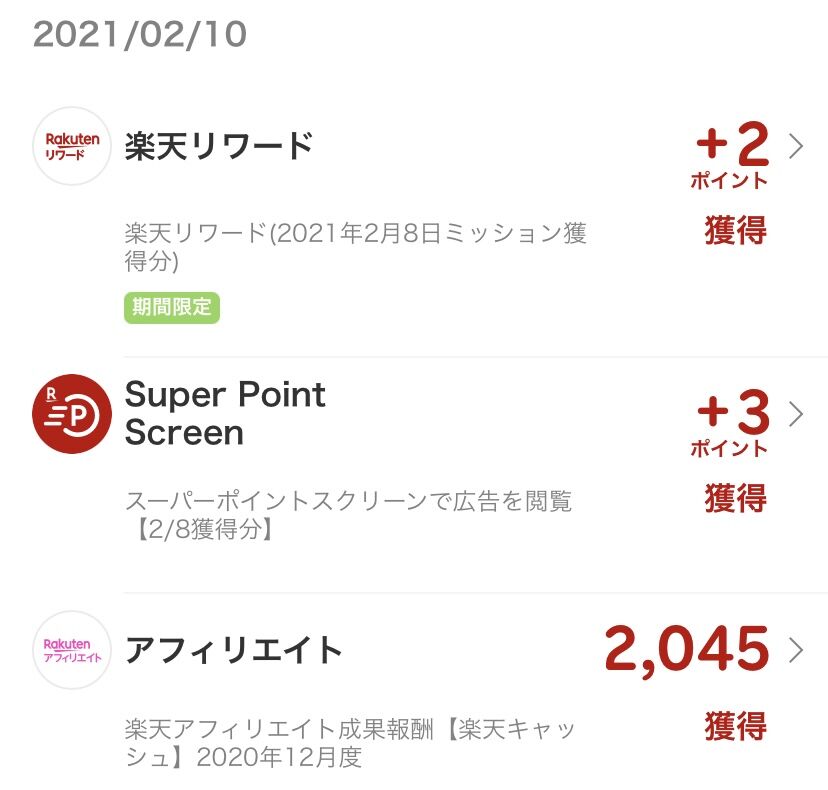Open the 楽天アフィリエイト成果報酬 2020年12月度 description
Screen dimensions: 828x790
(350, 742)
